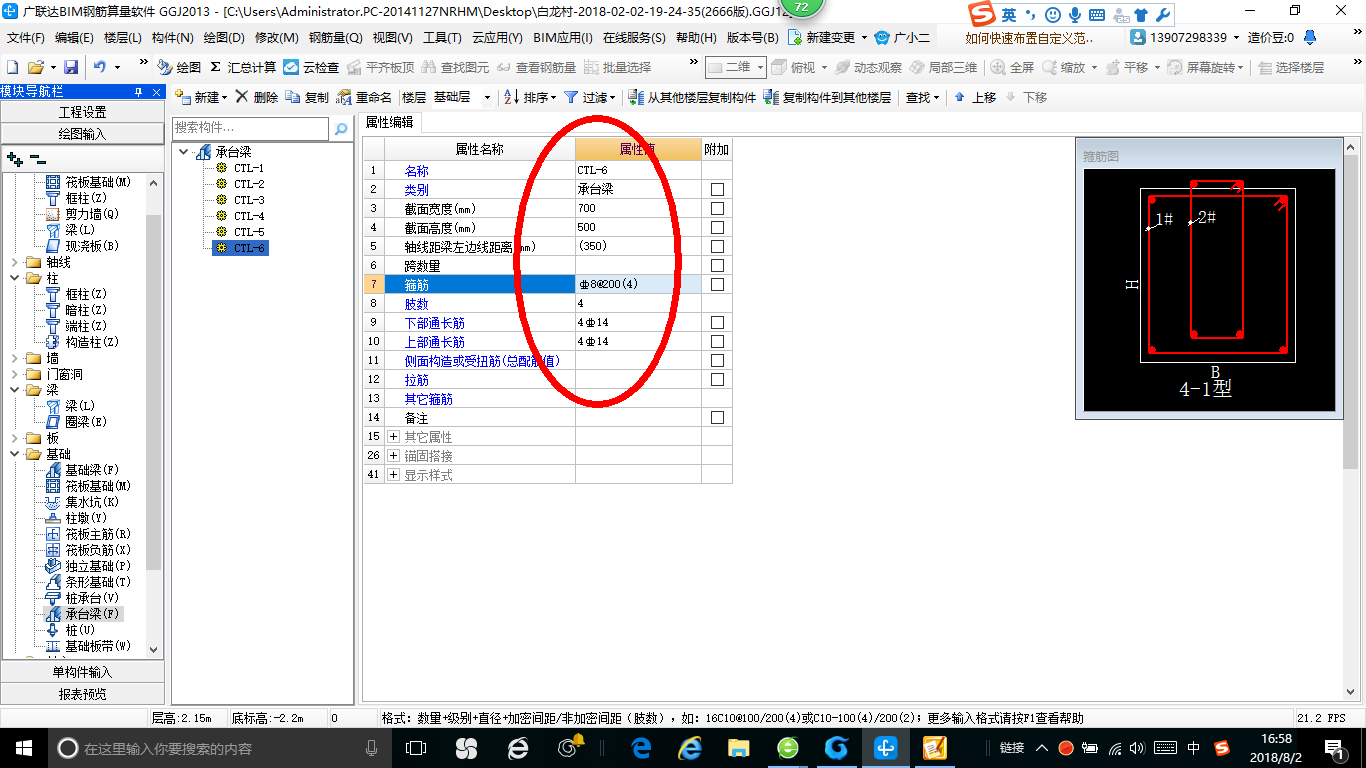
Task: Toggle 附加 checkbox for 跨数量 row
Action: click(717, 266)
